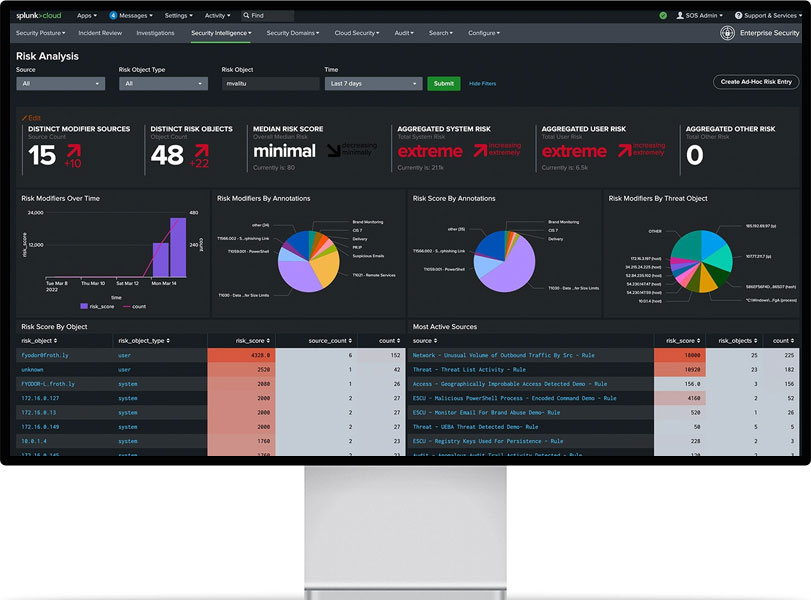The height and width of the screenshot is (600, 811).
Task: Click the Distinct Modifier Sources increase arrow
Action: coord(74,151)
